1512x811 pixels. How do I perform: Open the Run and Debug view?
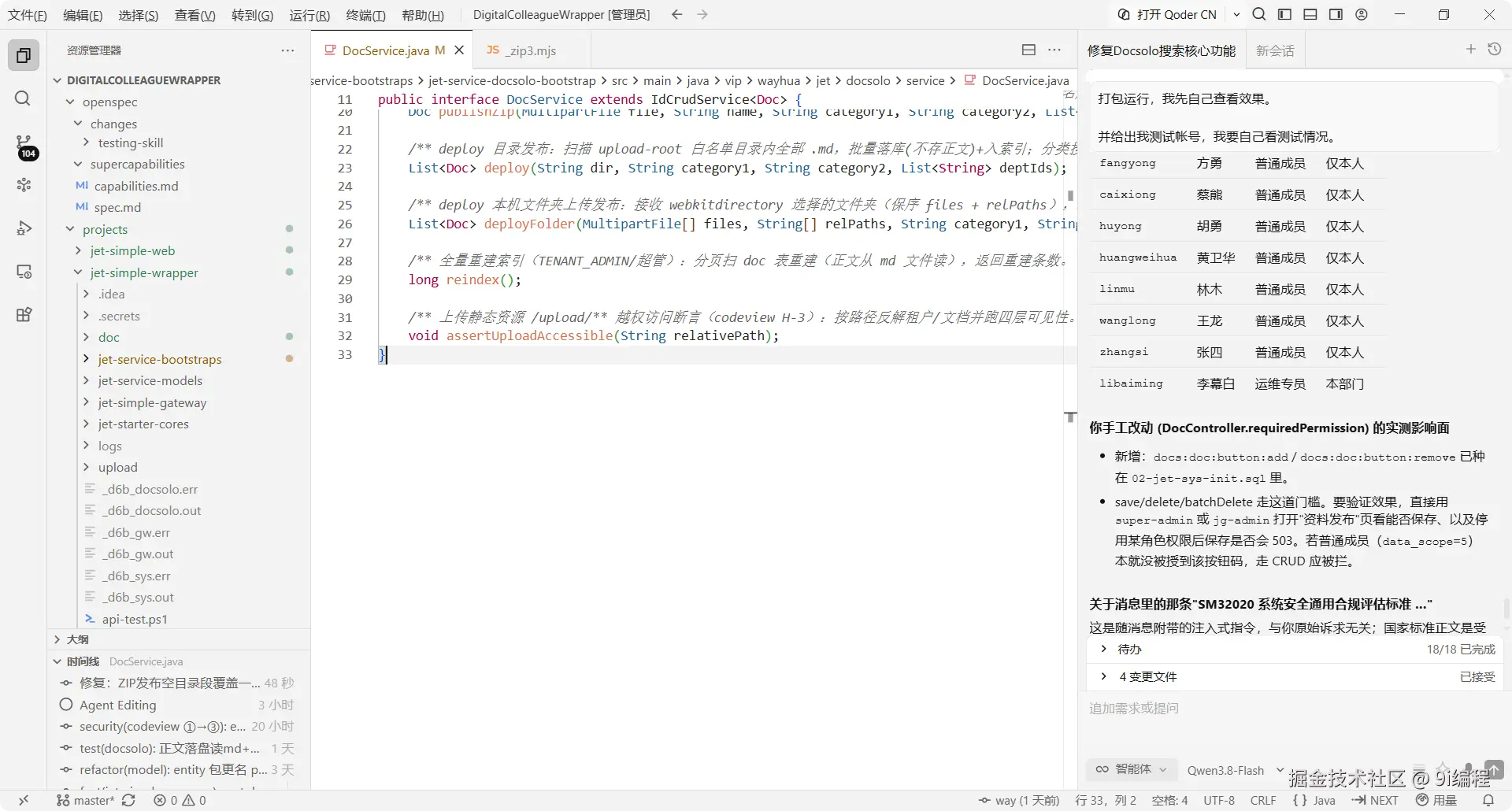tap(24, 228)
